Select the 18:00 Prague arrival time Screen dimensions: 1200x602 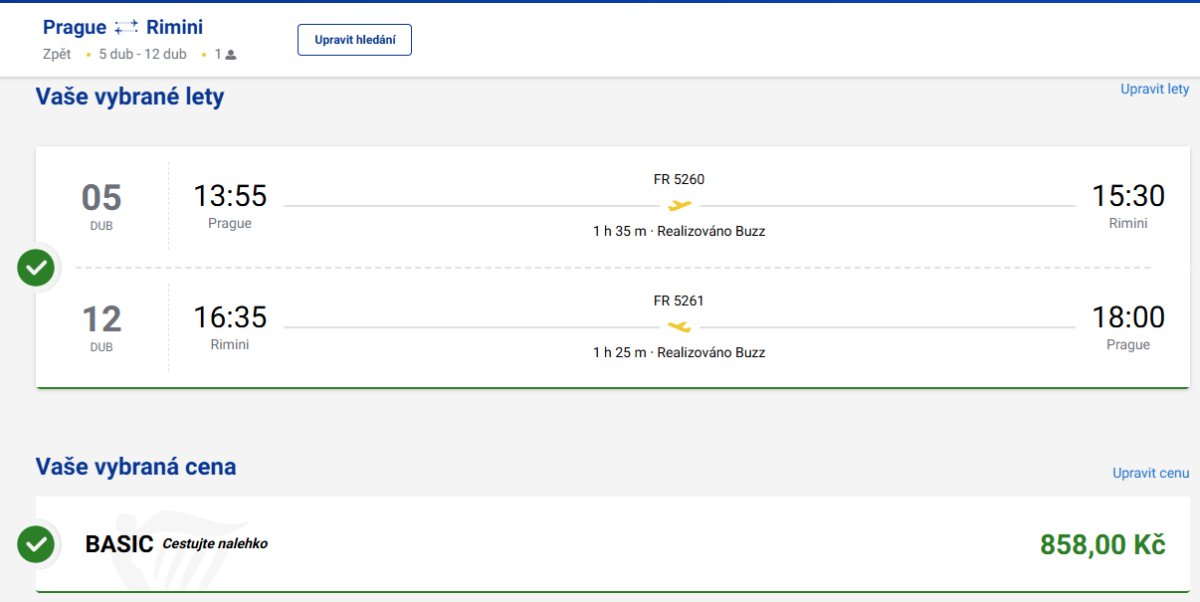pos(1128,318)
